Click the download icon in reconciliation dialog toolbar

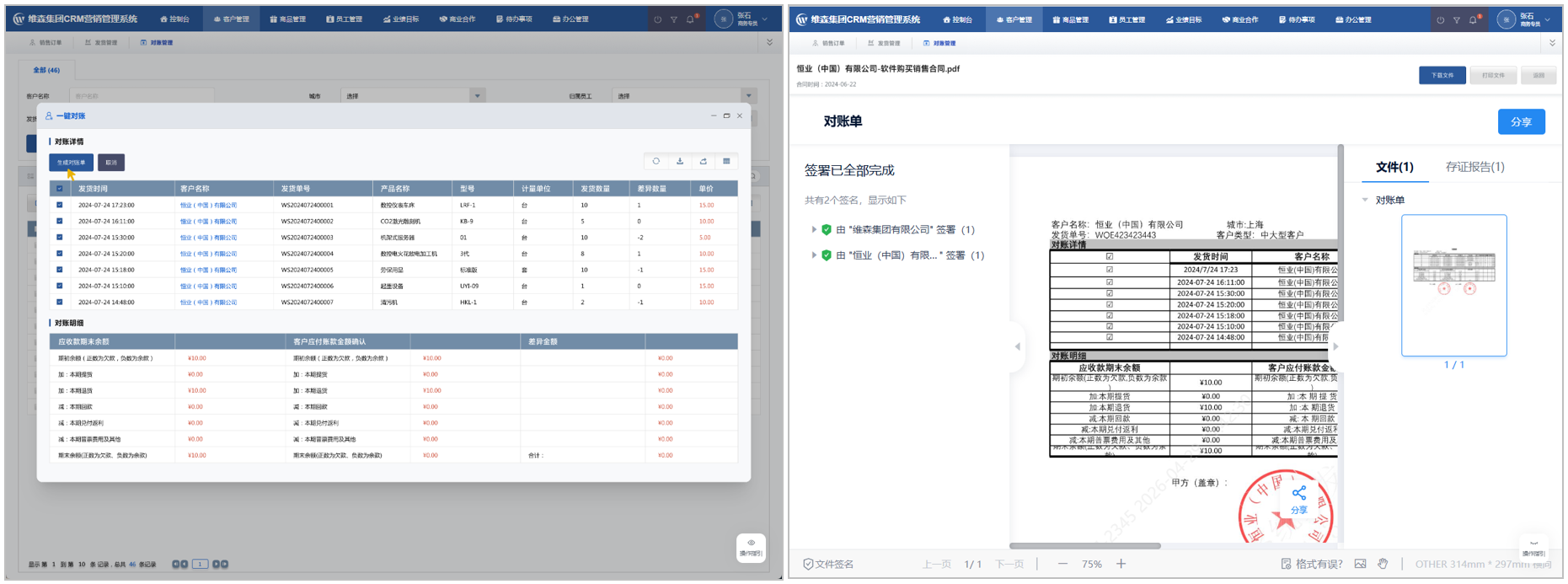(680, 162)
